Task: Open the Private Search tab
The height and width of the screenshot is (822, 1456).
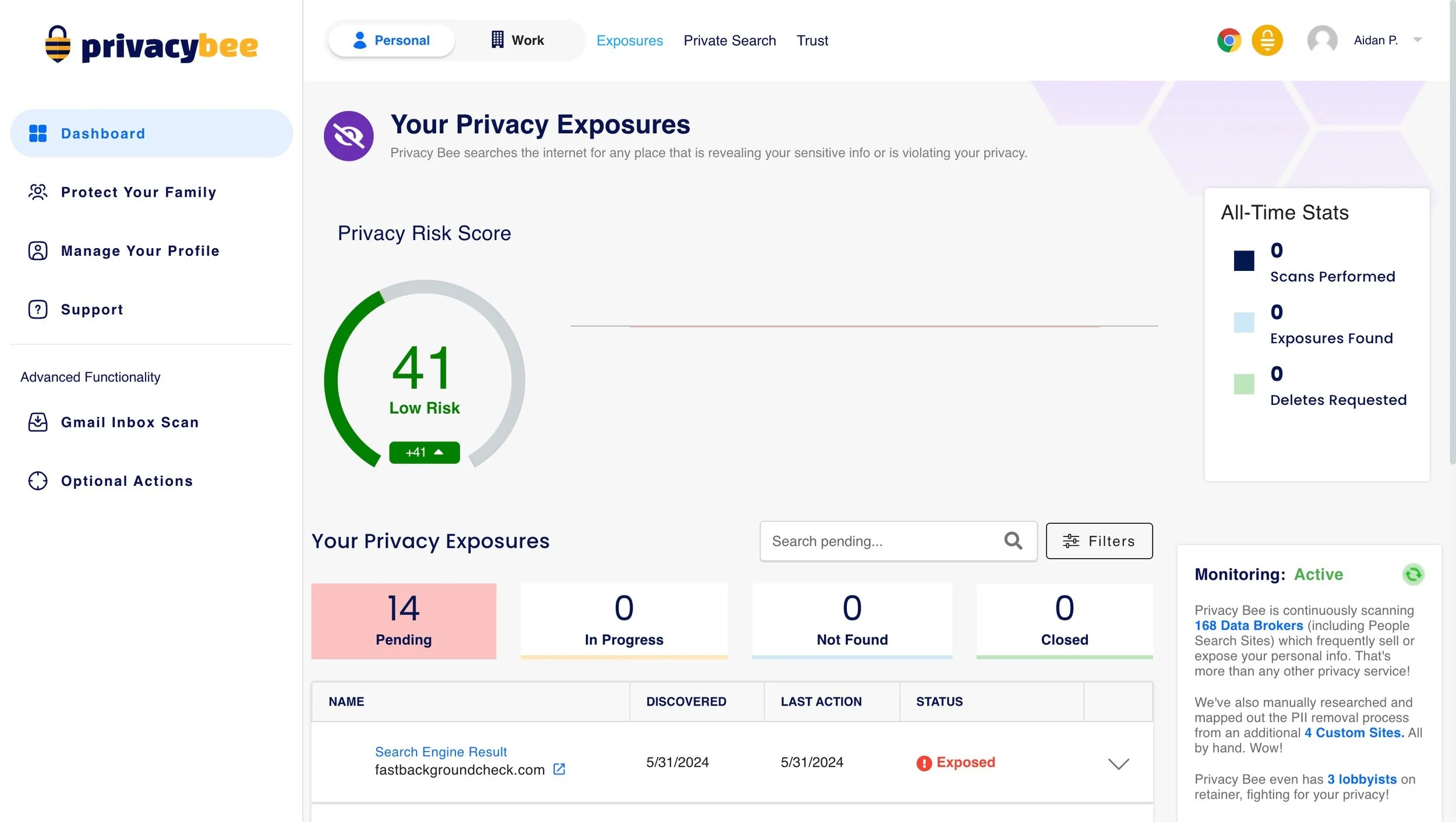Action: (729, 41)
